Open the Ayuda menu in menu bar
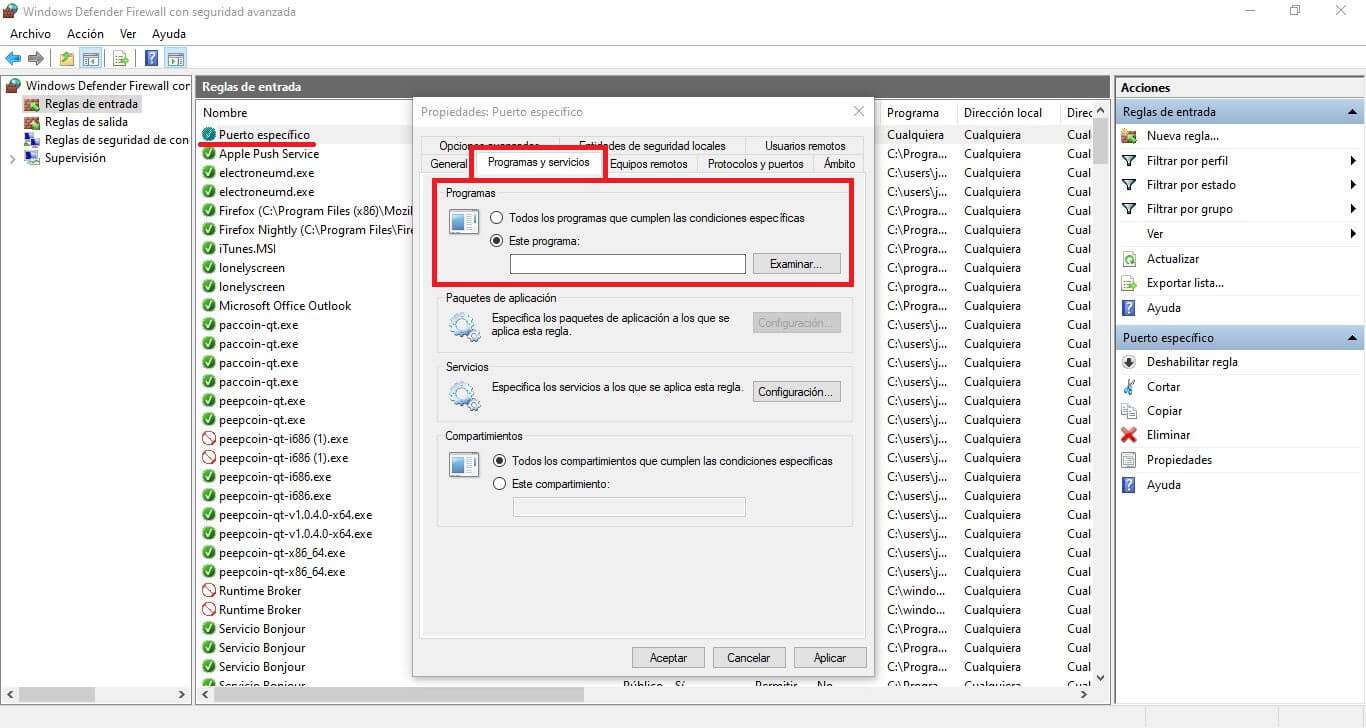 tap(169, 34)
